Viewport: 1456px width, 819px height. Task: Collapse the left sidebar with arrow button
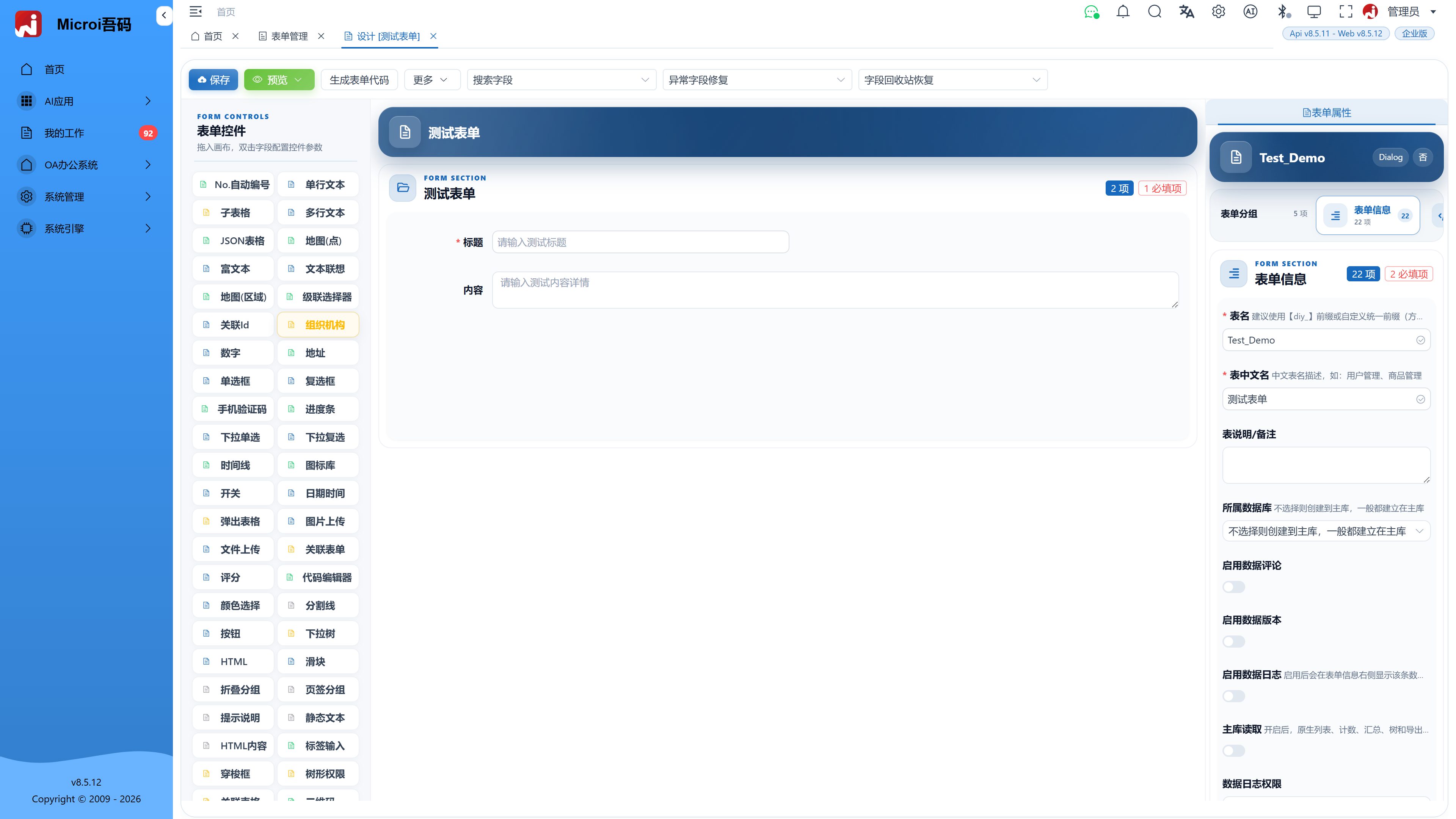click(x=164, y=15)
